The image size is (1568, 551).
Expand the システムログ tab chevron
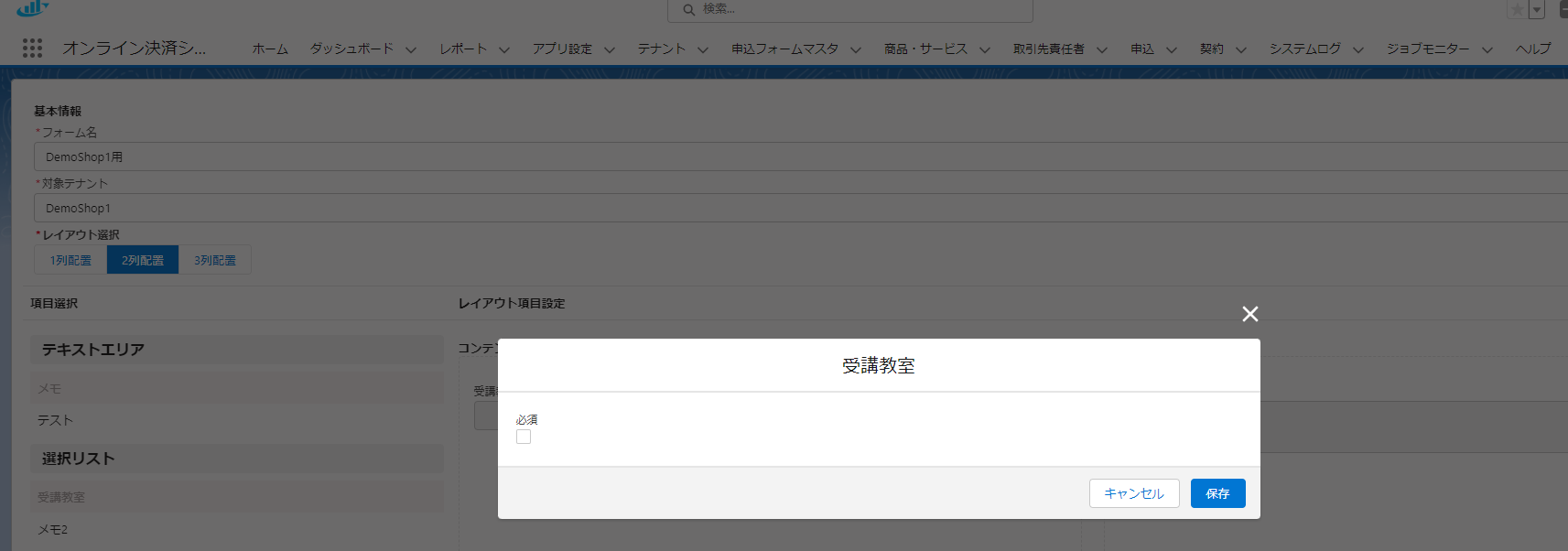coord(1358,49)
